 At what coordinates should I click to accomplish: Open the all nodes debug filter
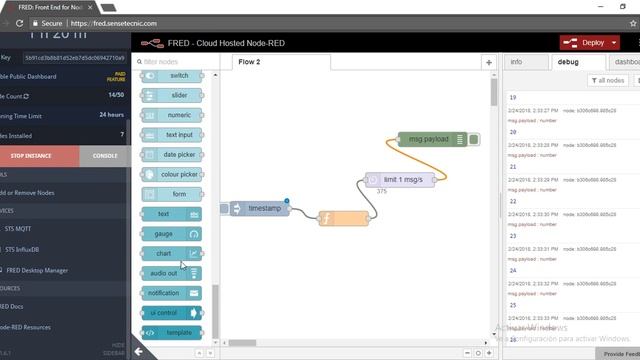(608, 80)
